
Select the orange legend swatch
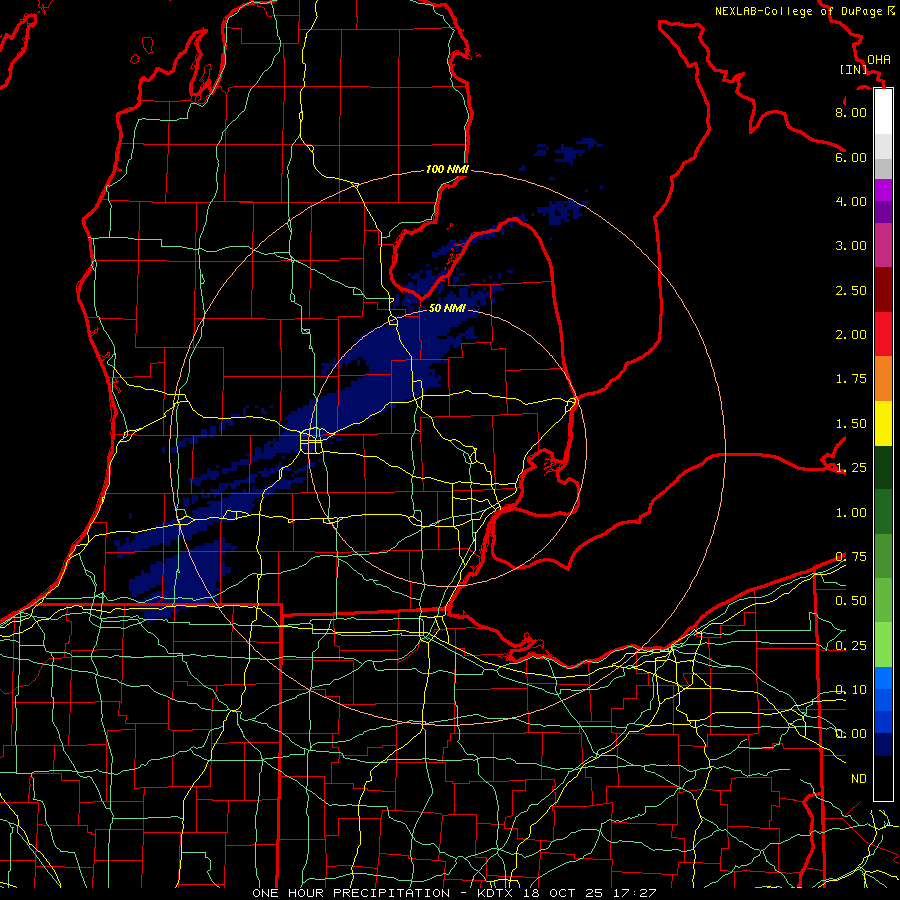point(883,379)
